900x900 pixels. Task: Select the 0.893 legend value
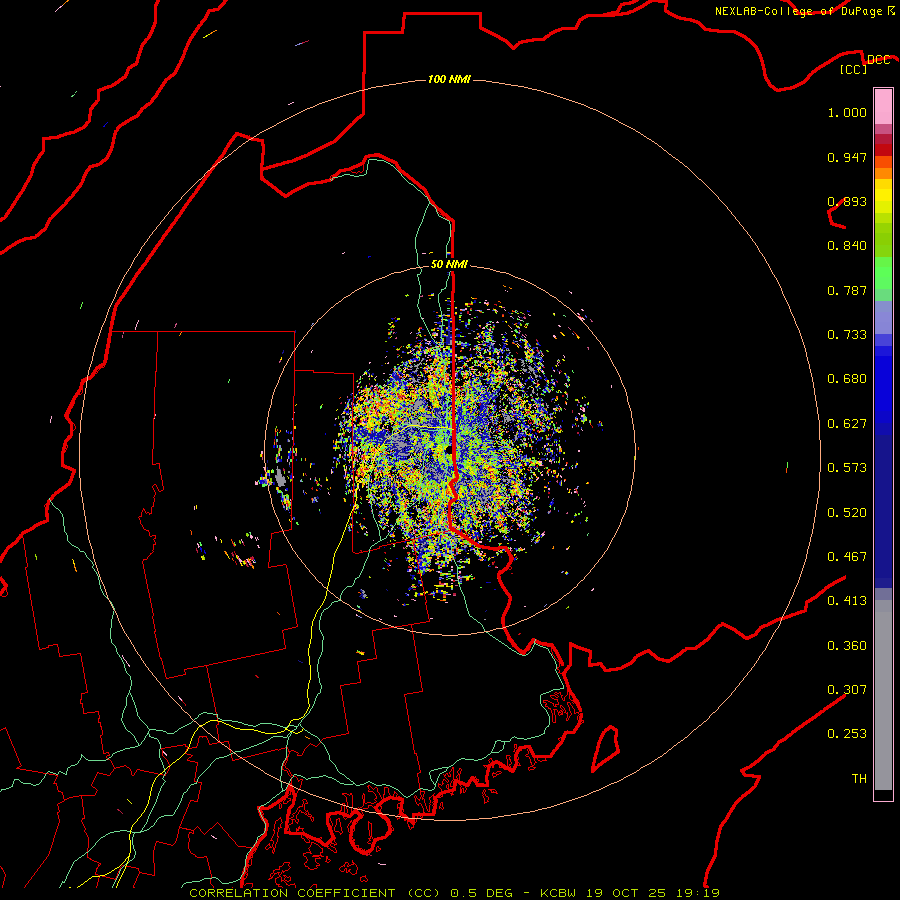click(847, 201)
